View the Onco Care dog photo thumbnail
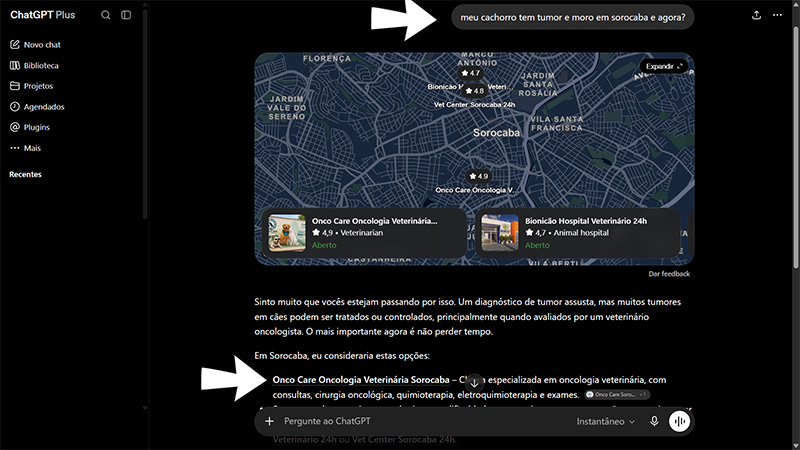 click(x=287, y=233)
